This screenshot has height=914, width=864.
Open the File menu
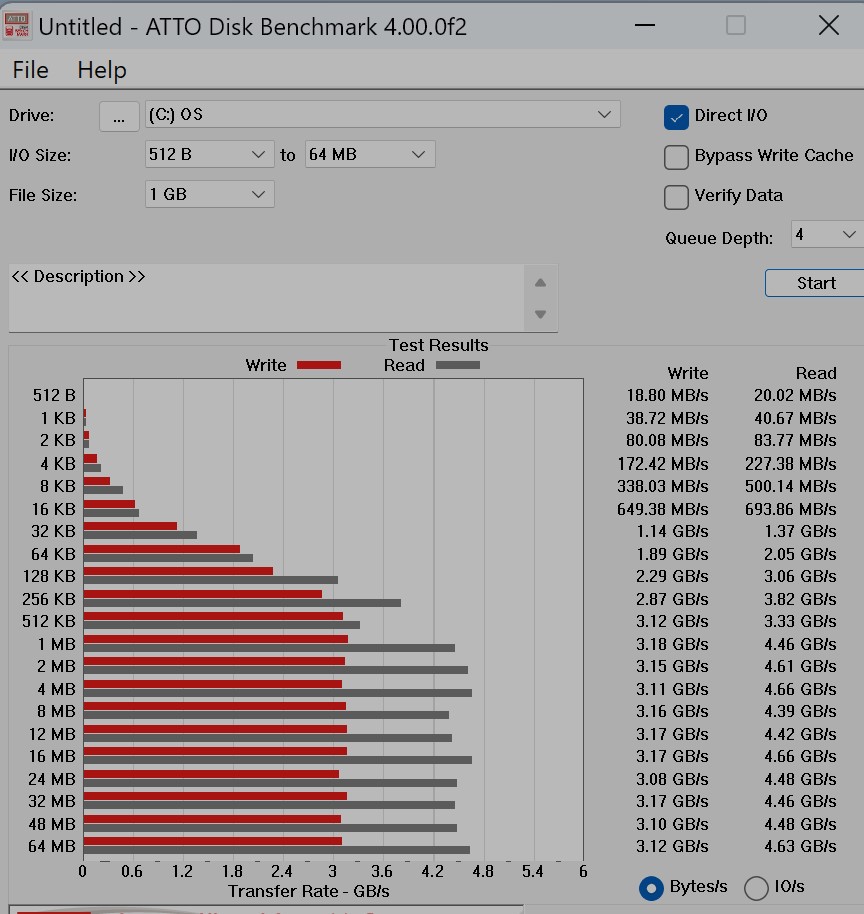point(30,70)
